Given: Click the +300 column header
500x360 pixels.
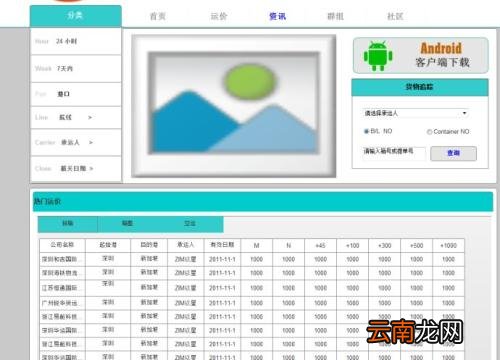Looking at the screenshot, I should [x=384, y=246].
